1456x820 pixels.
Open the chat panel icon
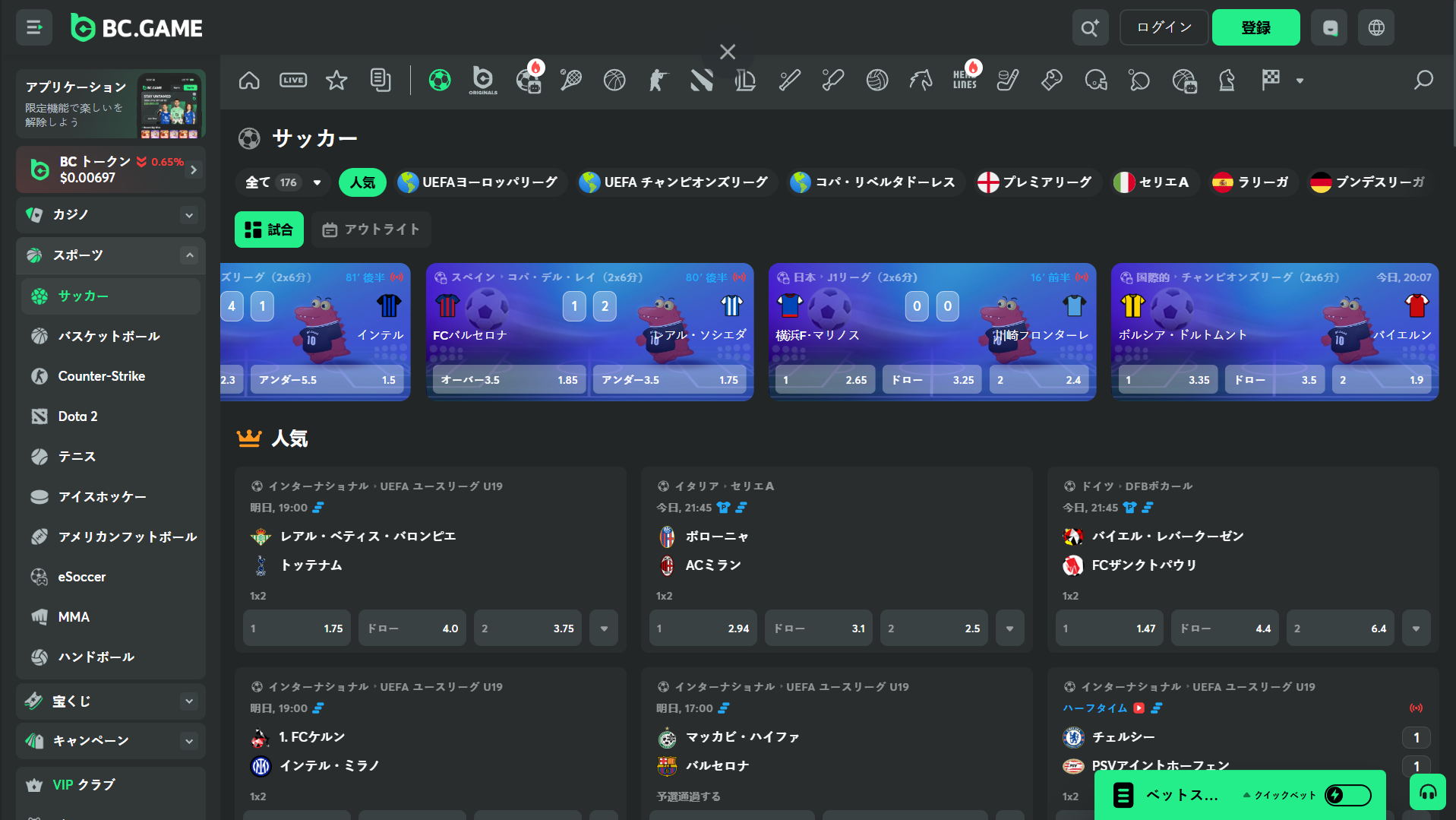tap(1329, 28)
